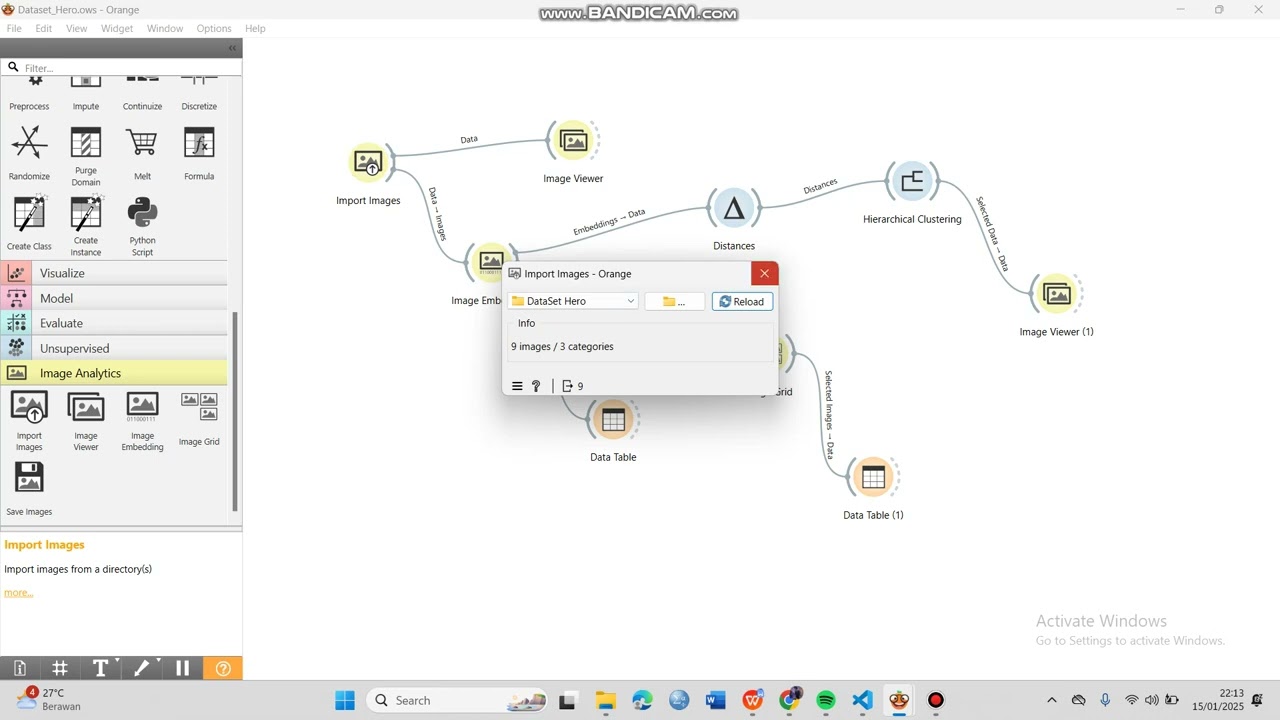The image size is (1280, 720).
Task: Open help question mark in Import Images dialog
Action: 536,386
